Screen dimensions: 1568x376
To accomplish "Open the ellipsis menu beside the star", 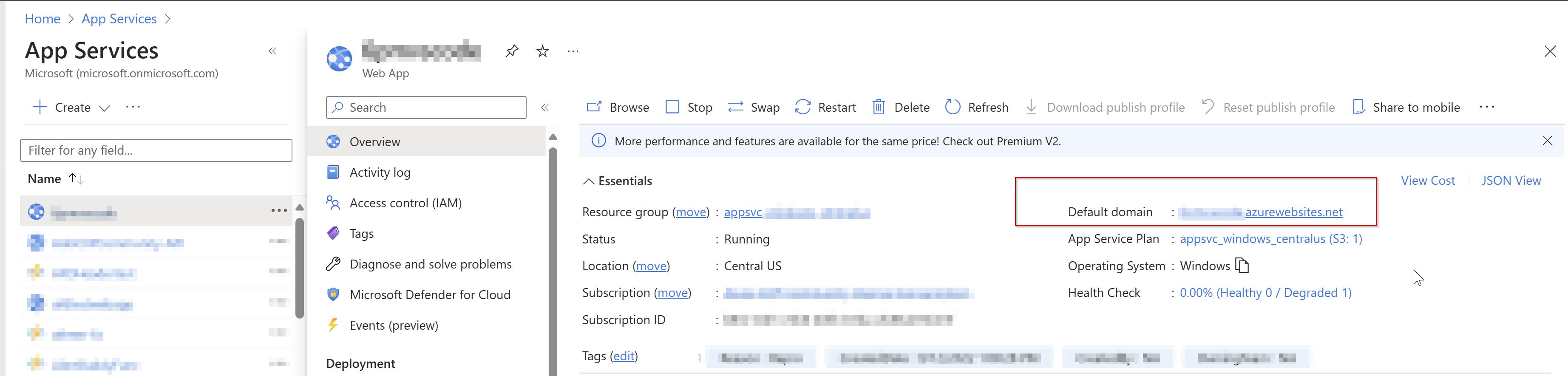I will 573,51.
